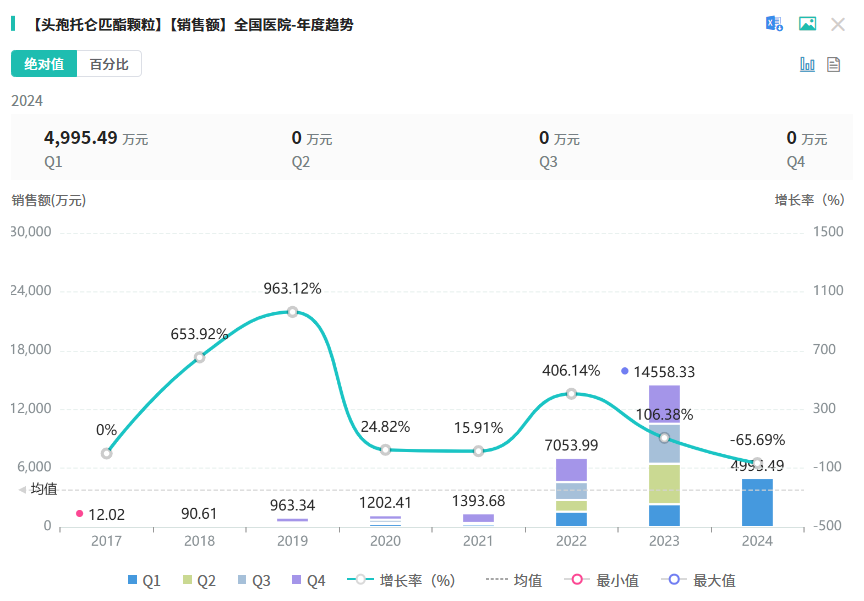Click the 2024 Q1 blue bar

point(757,502)
